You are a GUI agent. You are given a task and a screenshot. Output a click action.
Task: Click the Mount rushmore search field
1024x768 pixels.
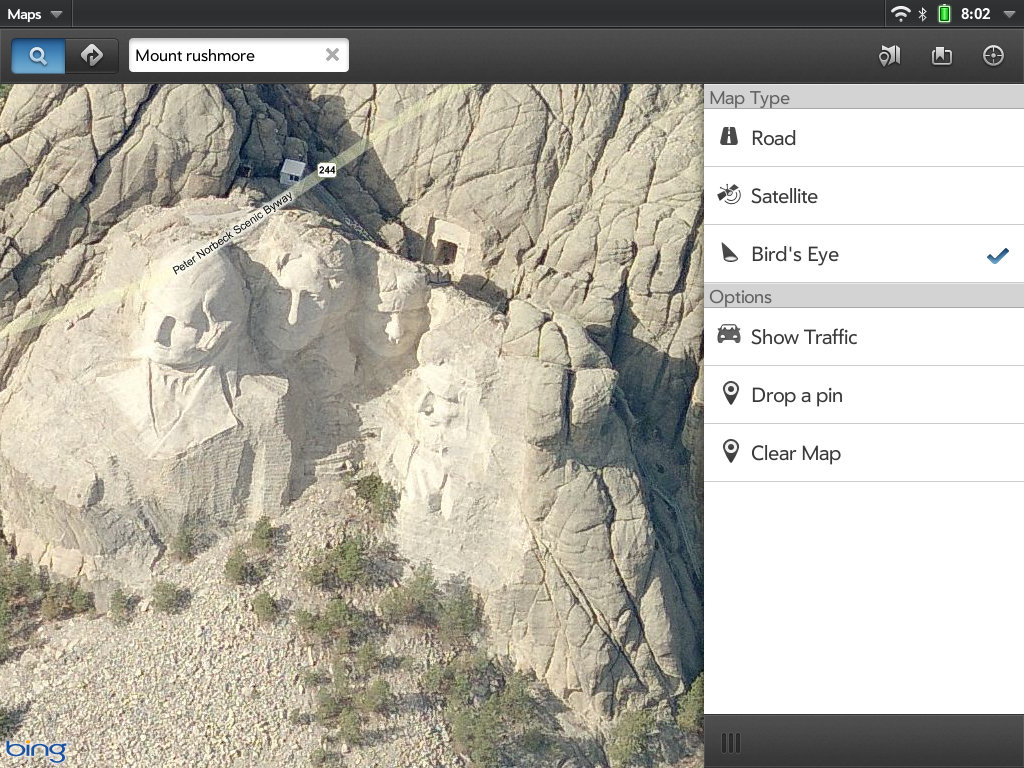[225, 56]
